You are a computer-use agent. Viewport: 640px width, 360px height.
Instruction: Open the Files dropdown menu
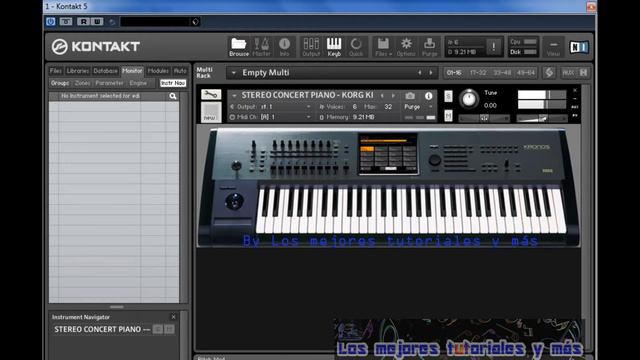383,47
